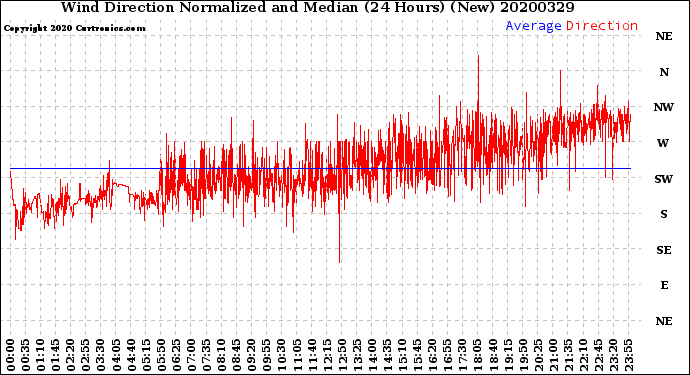The height and width of the screenshot is (375, 690).
Task: Click the '23:55' time axis label
Action: click(628, 355)
